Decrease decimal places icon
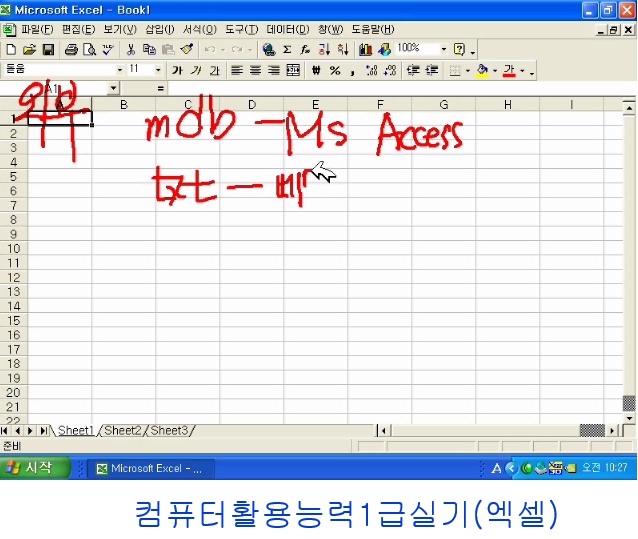Viewport: 638px width, 539px height. coord(390,71)
